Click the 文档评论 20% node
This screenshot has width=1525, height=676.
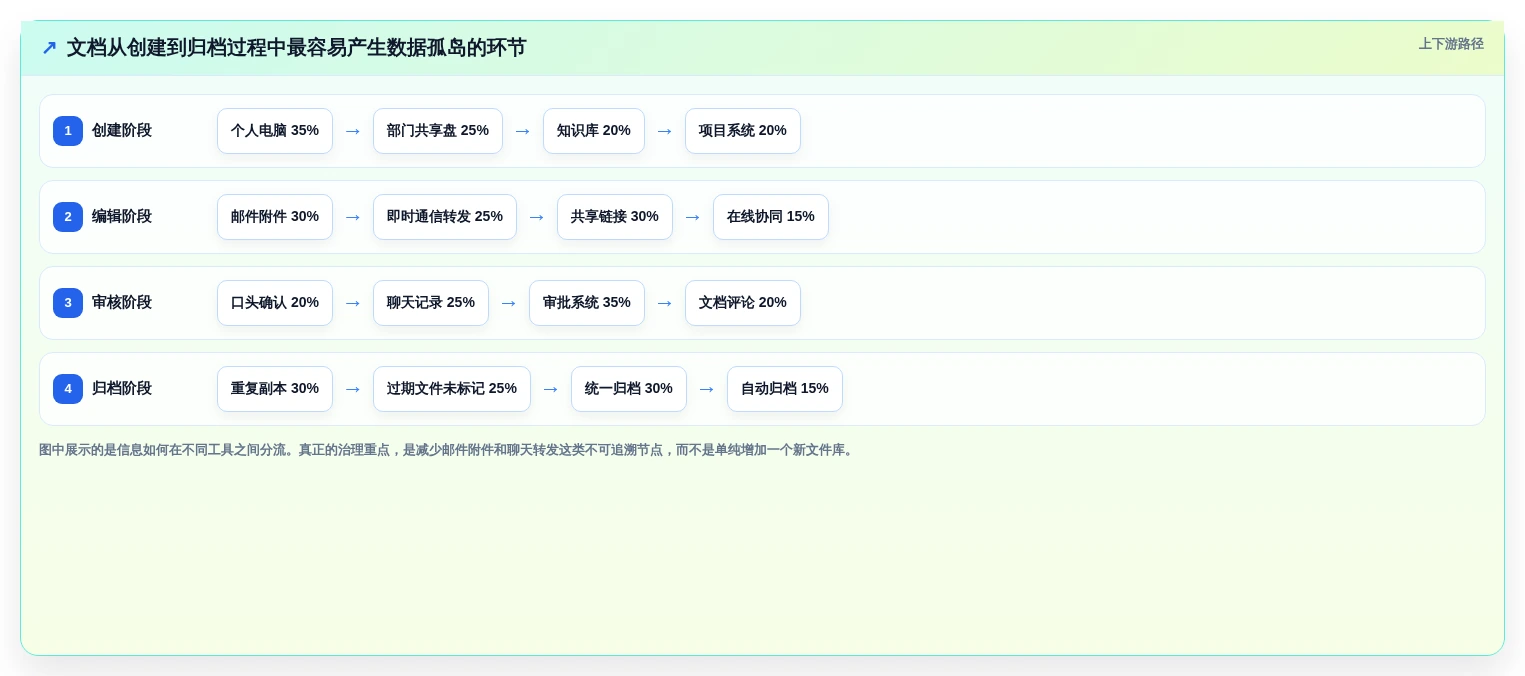coord(743,303)
